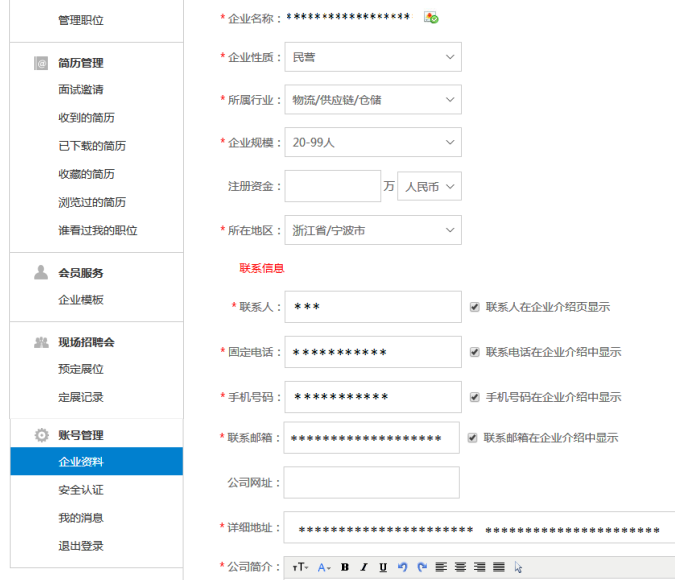This screenshot has height=586, width=675.
Task: Click the 公司网址 input field
Action: click(x=371, y=482)
